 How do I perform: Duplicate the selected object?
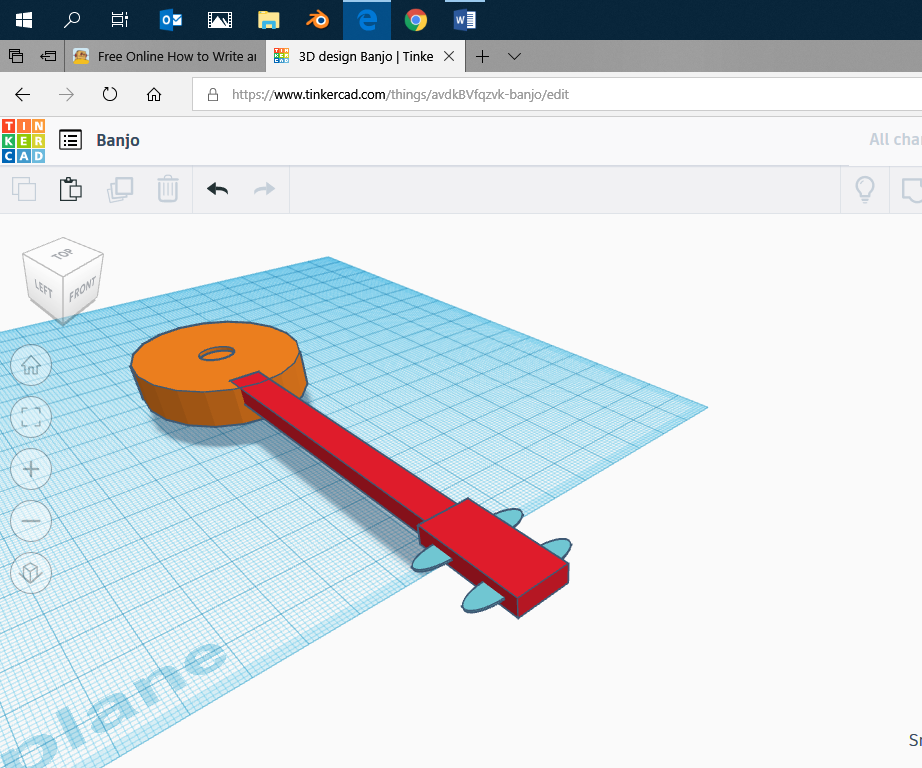(x=120, y=189)
